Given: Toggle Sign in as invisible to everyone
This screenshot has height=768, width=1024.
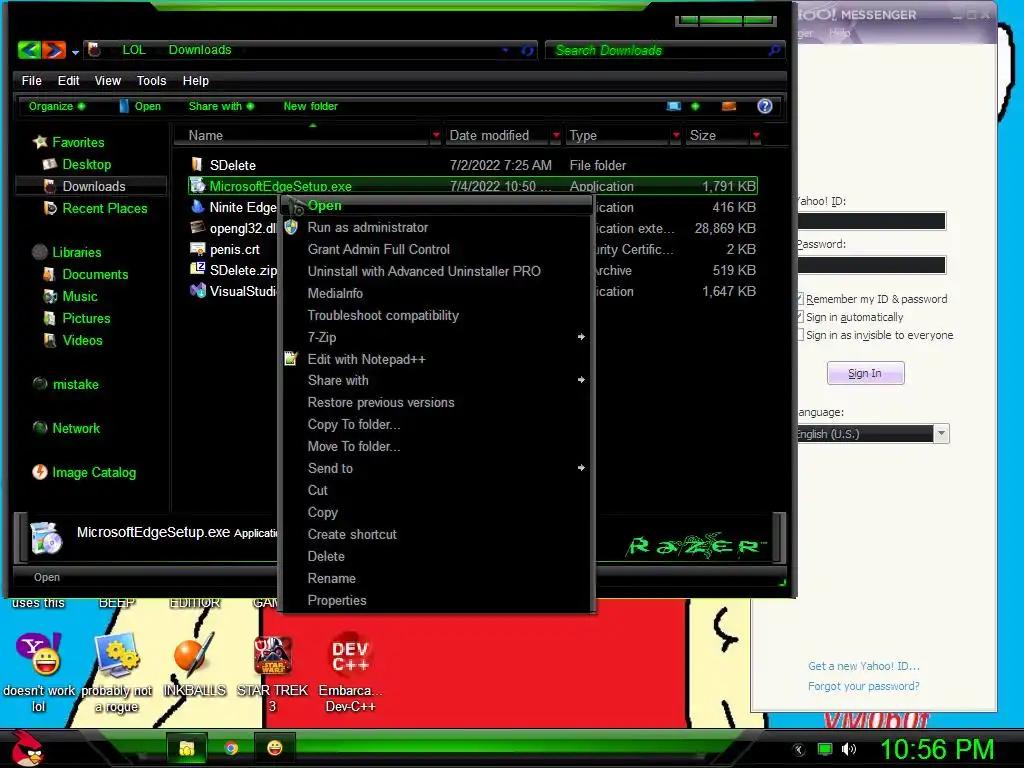Looking at the screenshot, I should [x=799, y=335].
